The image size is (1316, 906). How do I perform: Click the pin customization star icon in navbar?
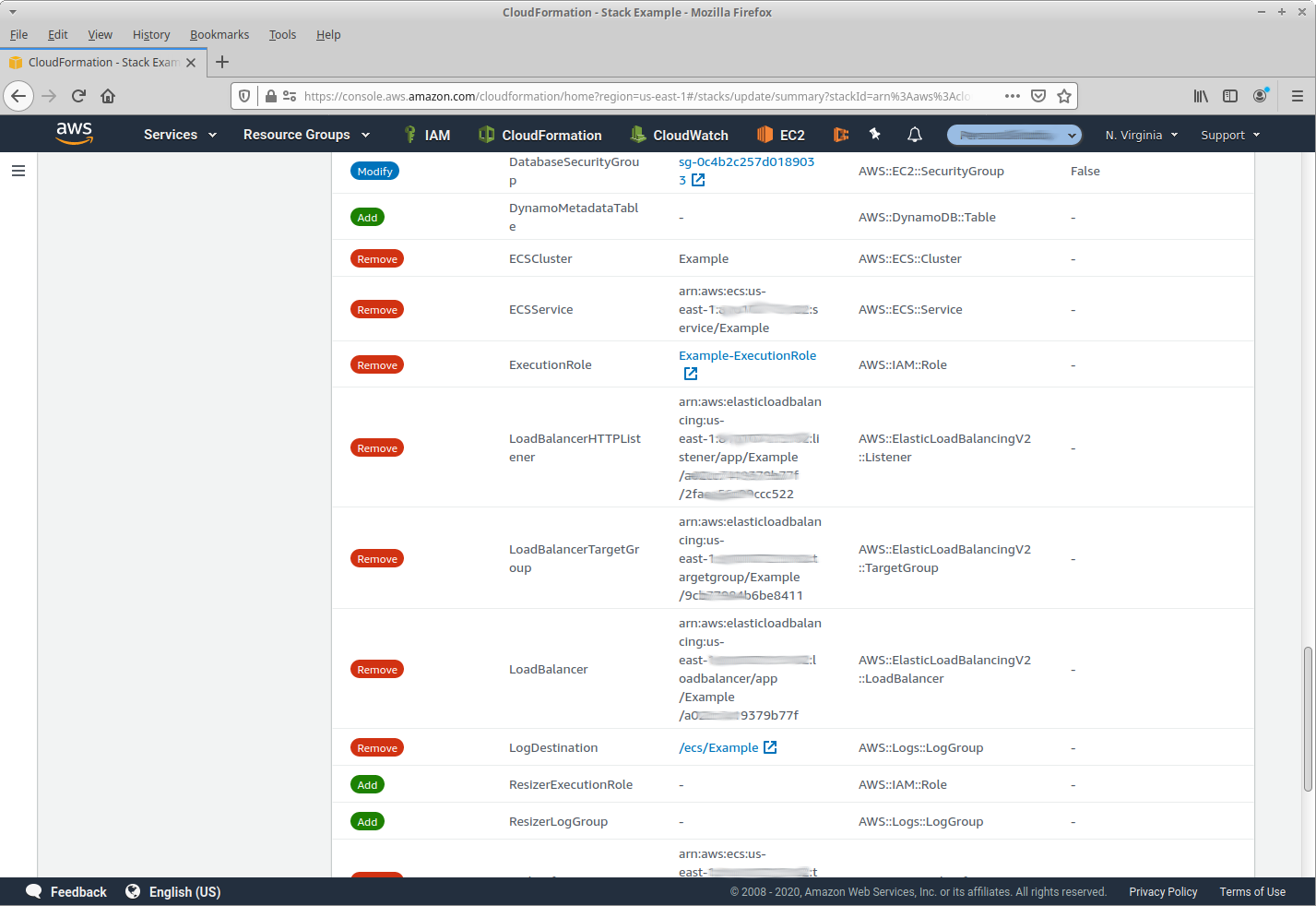(x=874, y=134)
